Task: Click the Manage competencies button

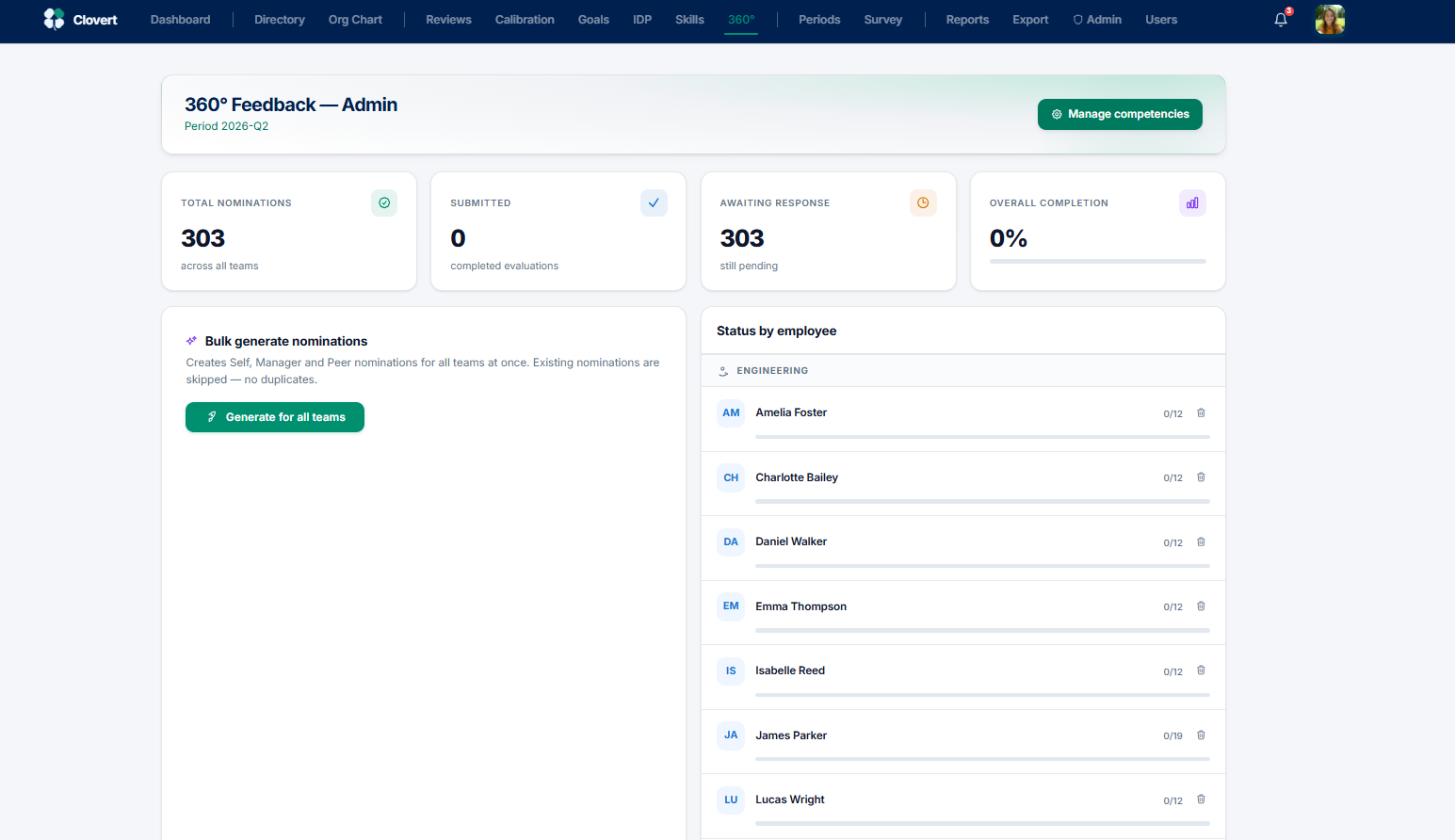Action: (1120, 114)
